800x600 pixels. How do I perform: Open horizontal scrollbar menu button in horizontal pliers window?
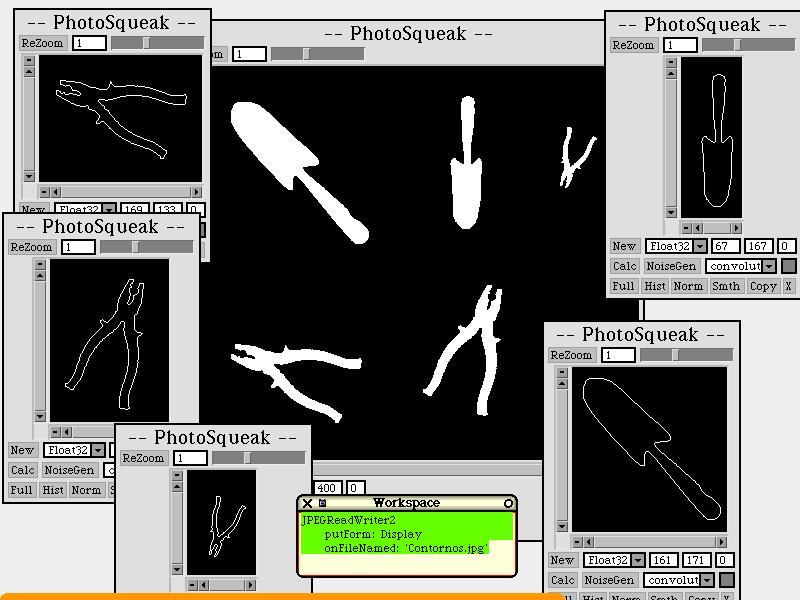[x=44, y=192]
